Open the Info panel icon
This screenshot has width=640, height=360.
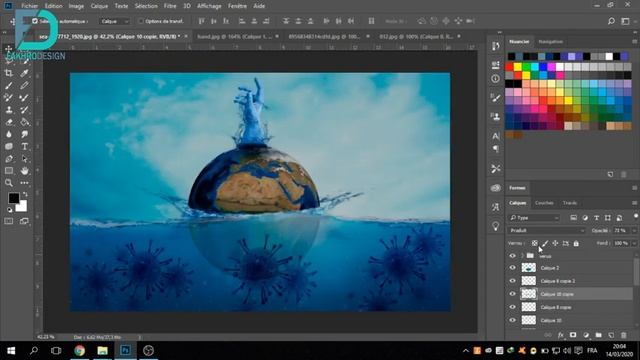point(496,78)
